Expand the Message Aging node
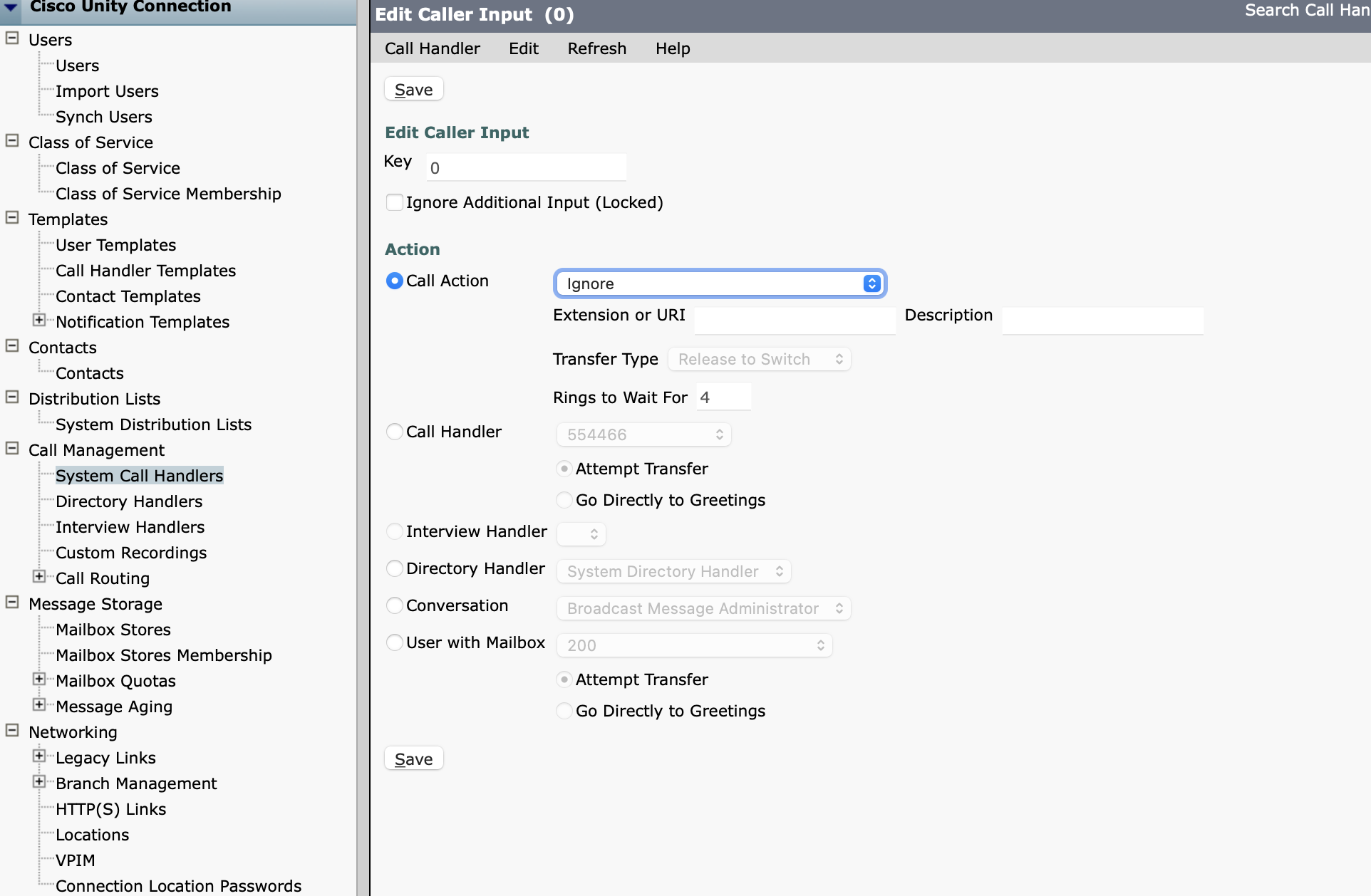Viewport: 1371px width, 896px height. coord(39,705)
